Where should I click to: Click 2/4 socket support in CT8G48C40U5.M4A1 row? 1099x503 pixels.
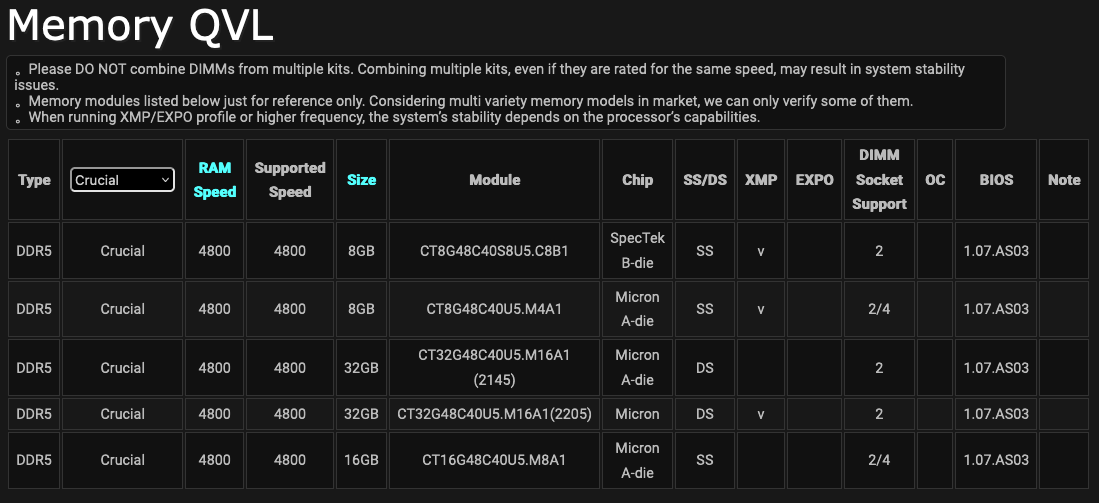coord(879,309)
